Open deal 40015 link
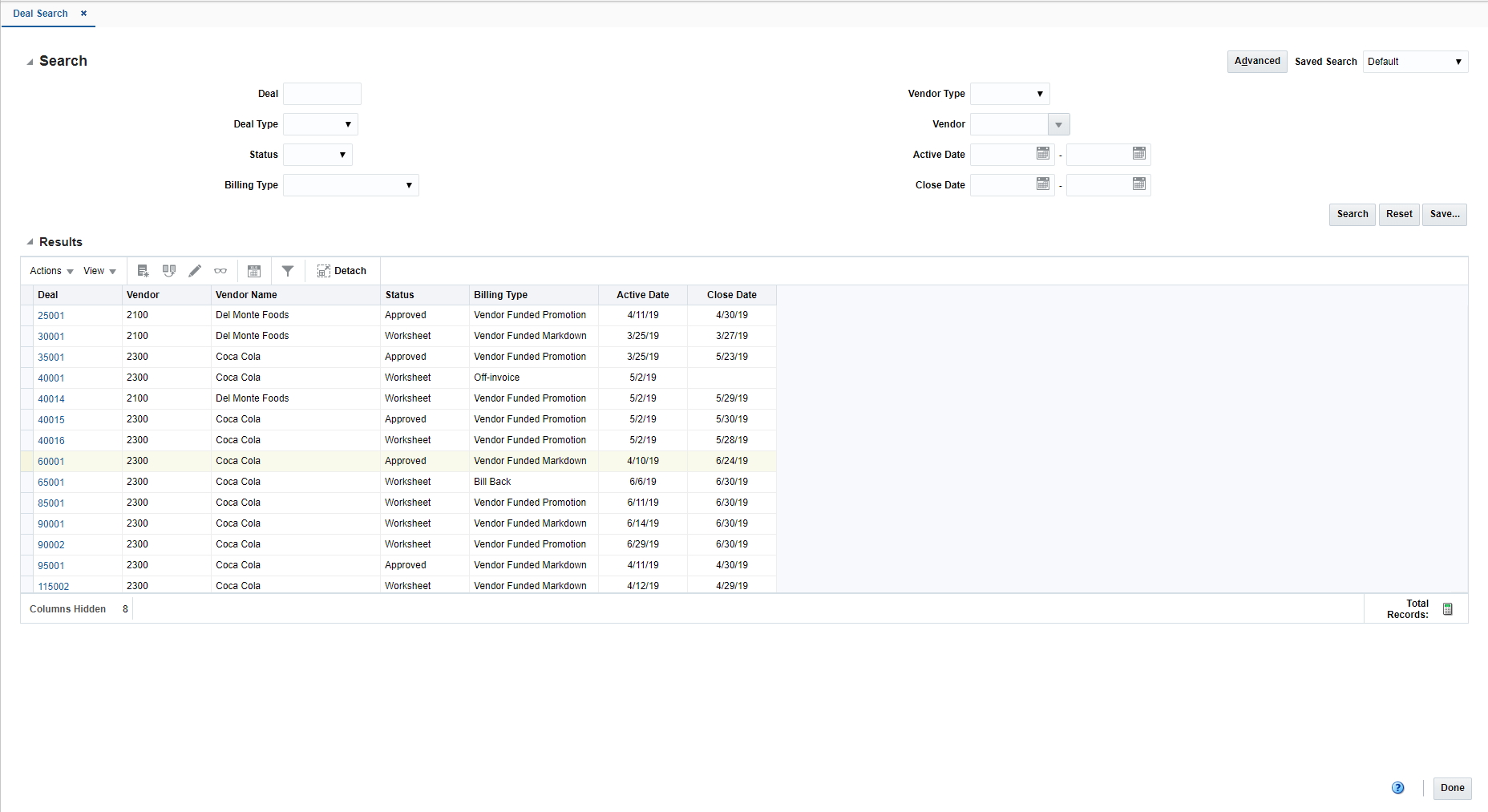1488x812 pixels. click(x=51, y=420)
